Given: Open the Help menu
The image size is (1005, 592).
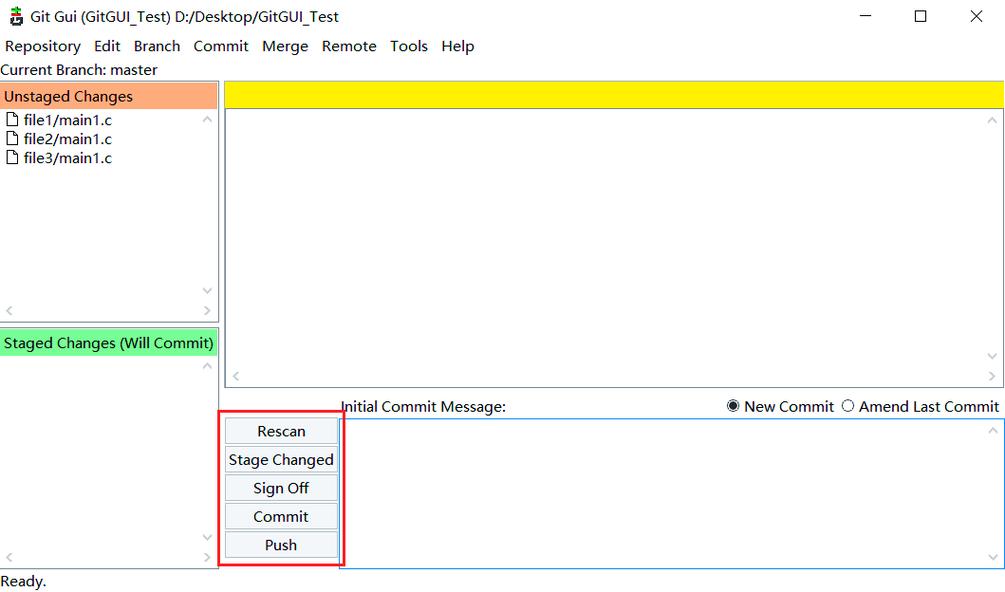Looking at the screenshot, I should (458, 46).
